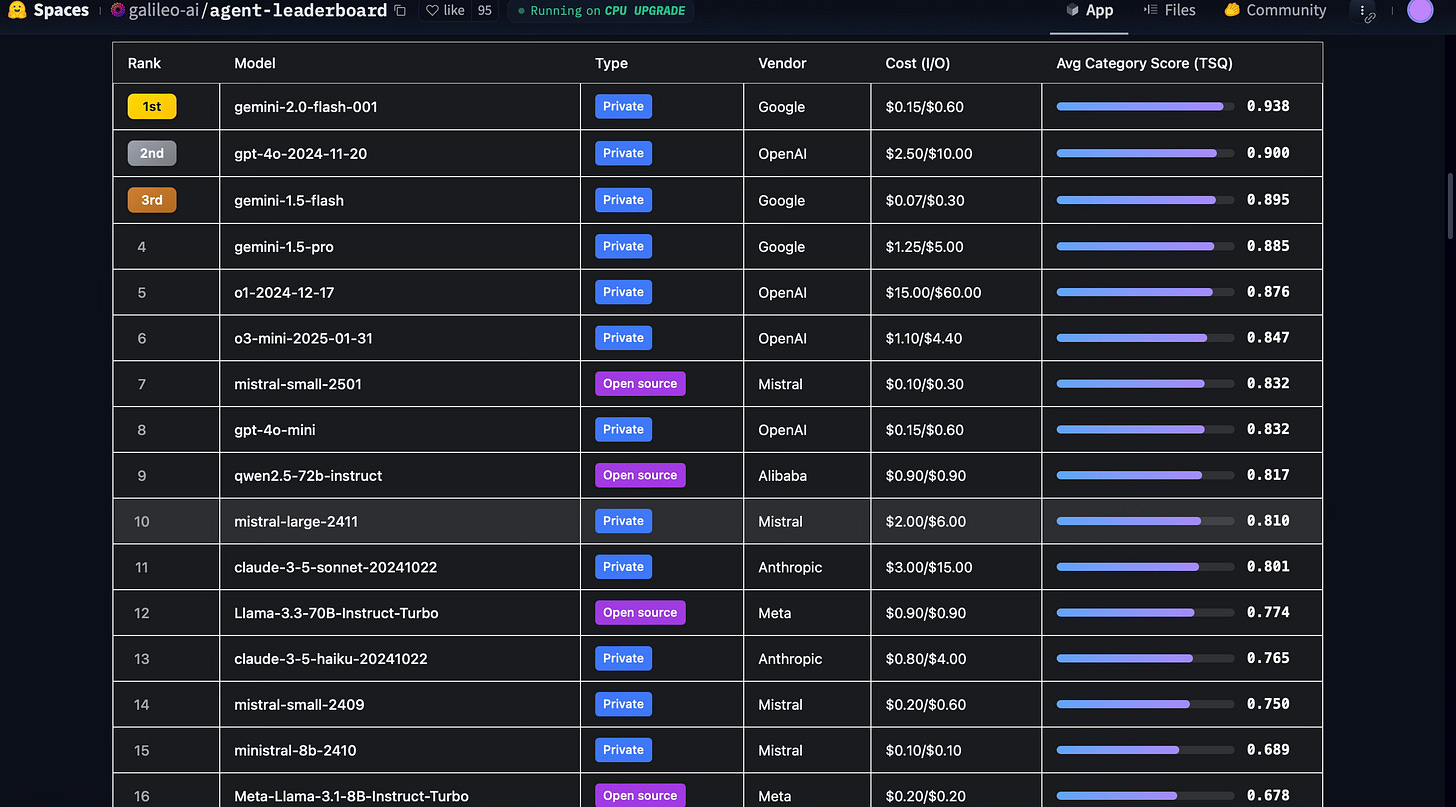The image size is (1456, 807).
Task: Click the Anthropic vendor cell for claude-3-5-haiku
Action: click(x=790, y=659)
